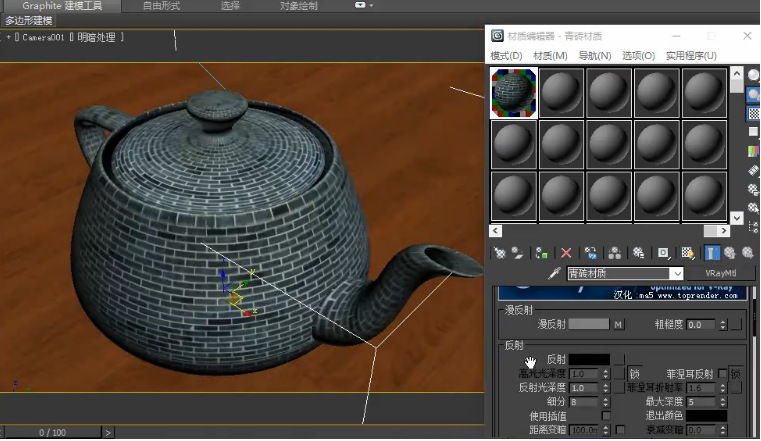Open the 选项(O) menu
Screen dimensions: 761x441
pos(639,56)
